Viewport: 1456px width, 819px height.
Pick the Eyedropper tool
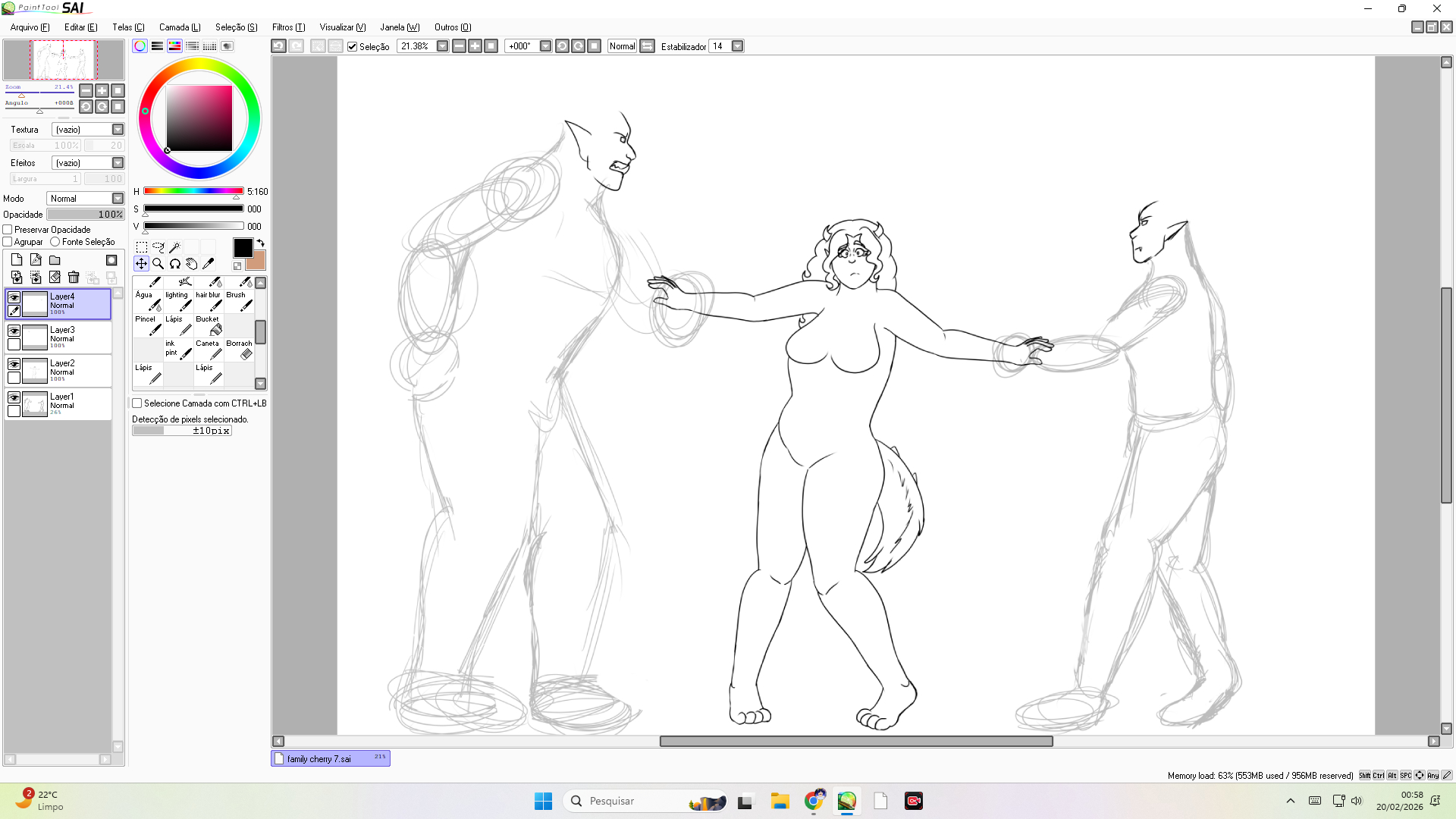coord(208,264)
